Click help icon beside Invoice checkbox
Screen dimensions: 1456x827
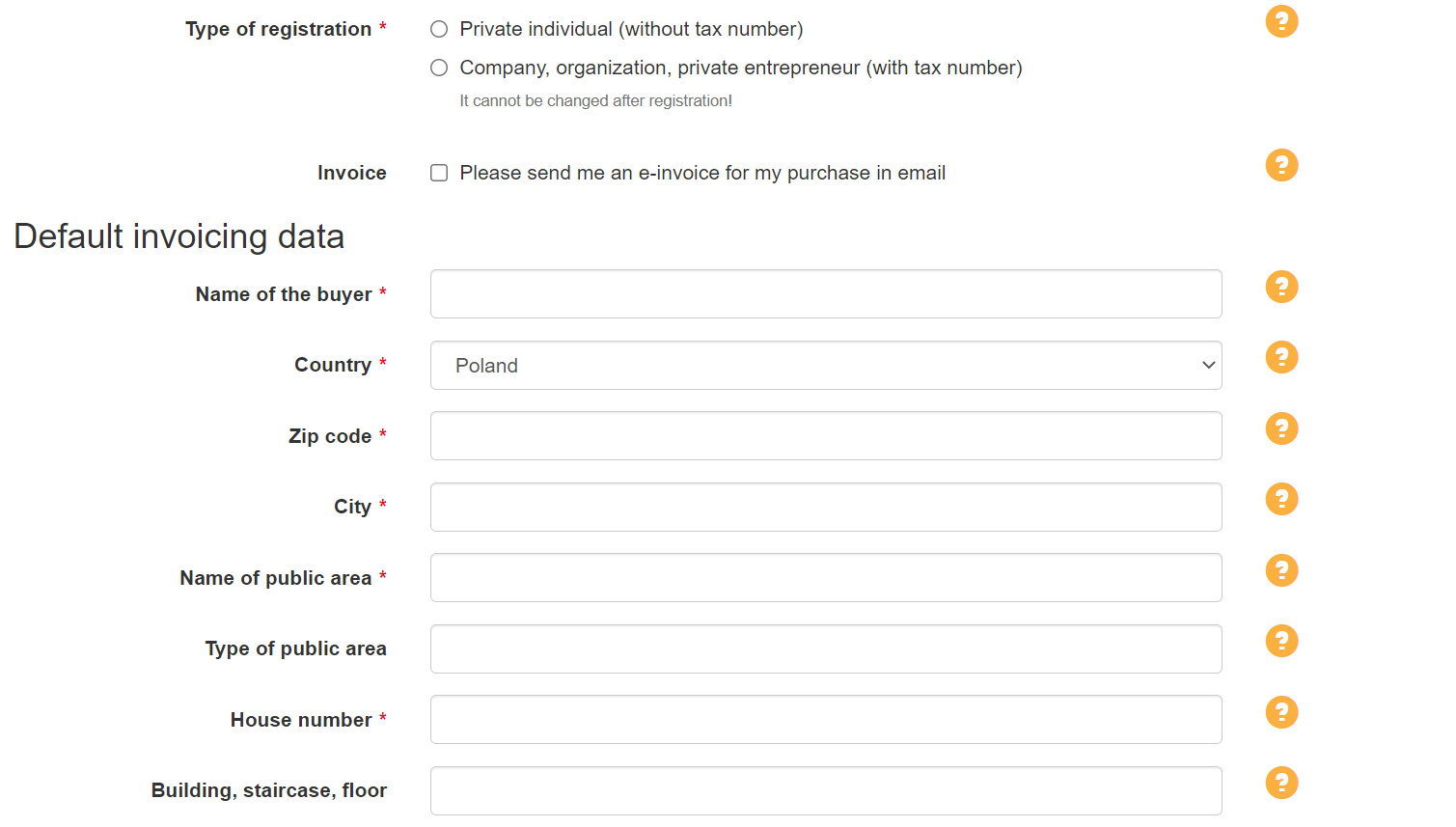(1281, 165)
